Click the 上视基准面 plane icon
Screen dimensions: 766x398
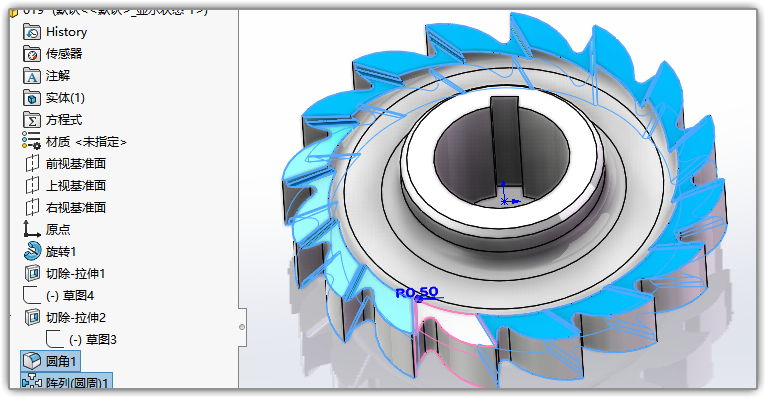coord(32,185)
